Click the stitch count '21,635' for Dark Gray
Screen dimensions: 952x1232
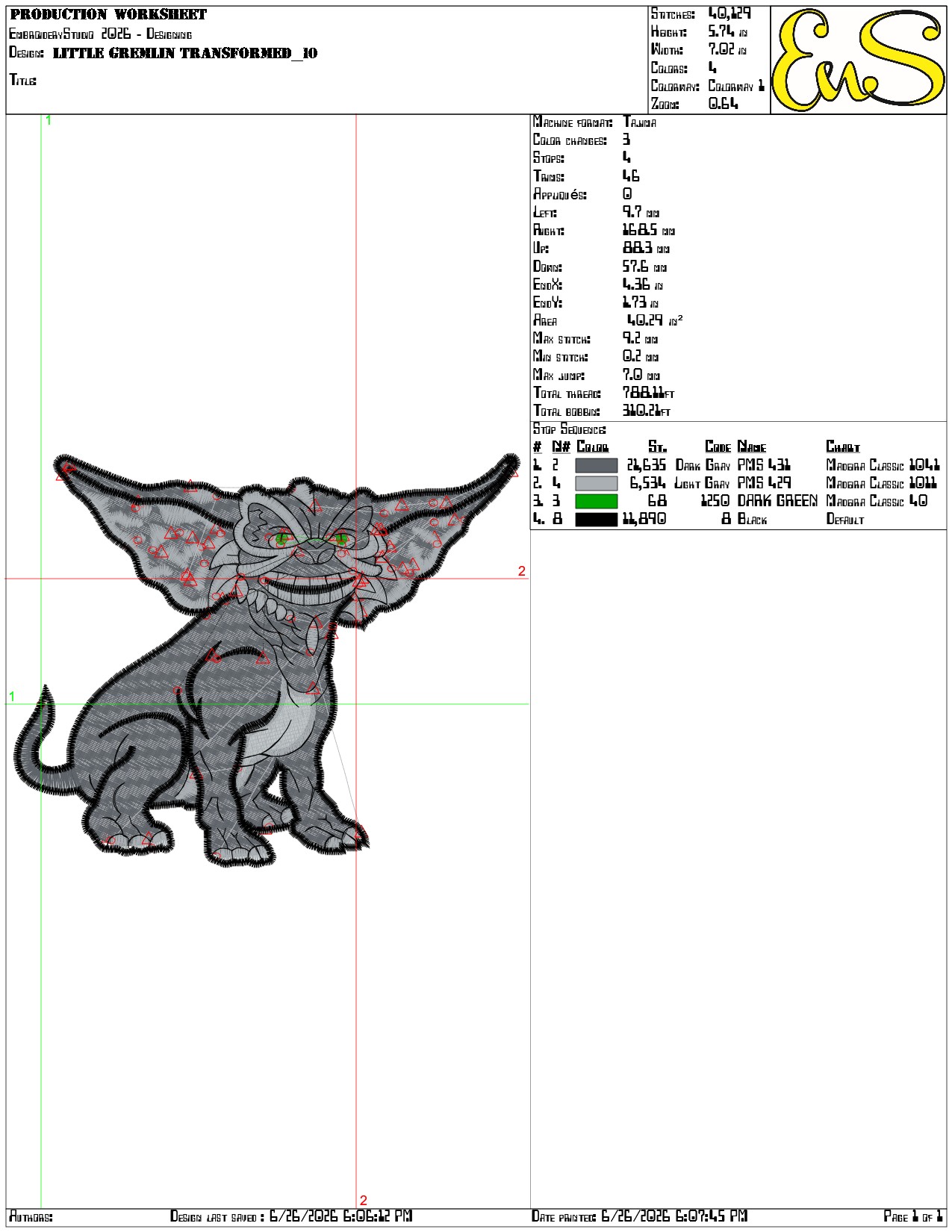(x=647, y=465)
